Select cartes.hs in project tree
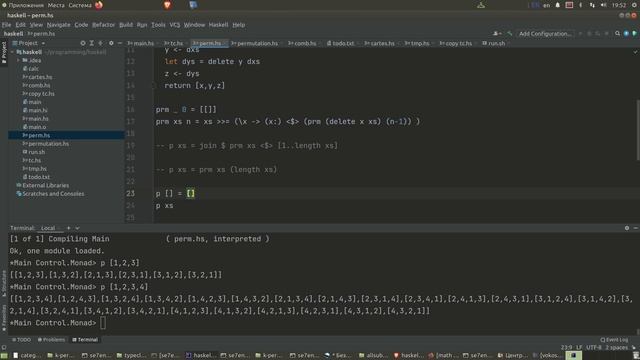 point(38,77)
